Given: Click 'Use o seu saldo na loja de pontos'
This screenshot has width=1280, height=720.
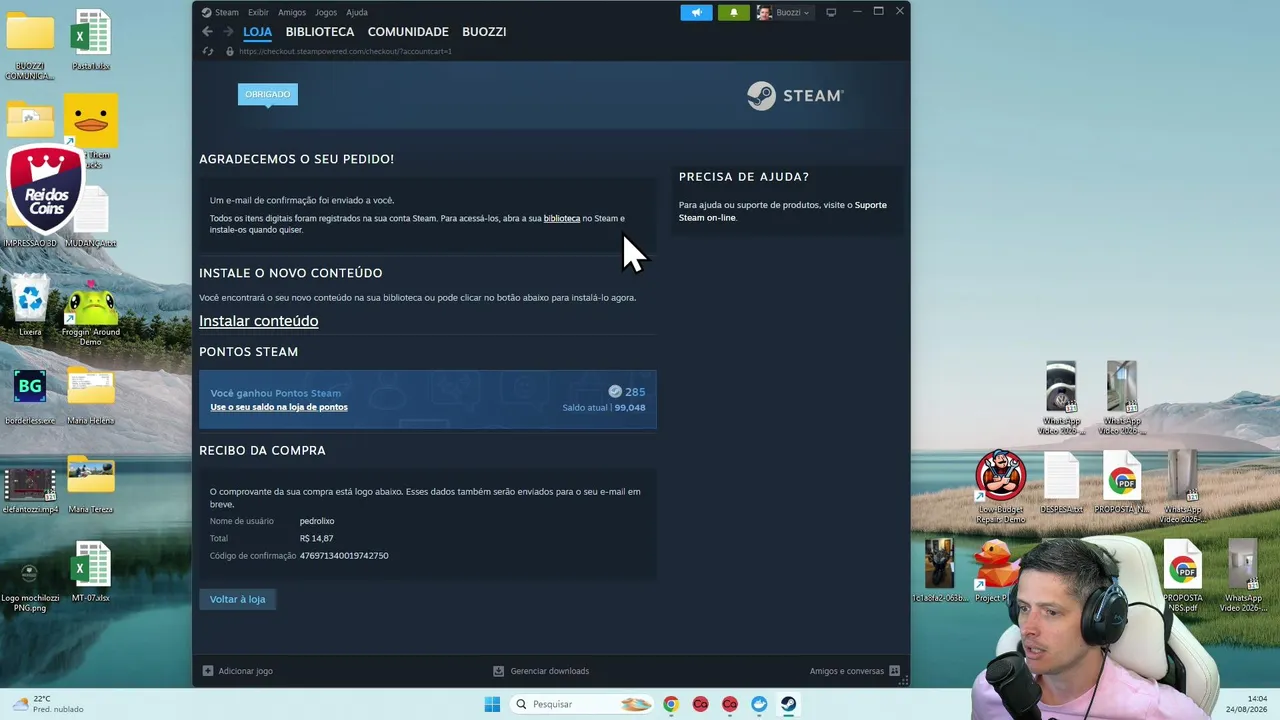Looking at the screenshot, I should pos(279,407).
